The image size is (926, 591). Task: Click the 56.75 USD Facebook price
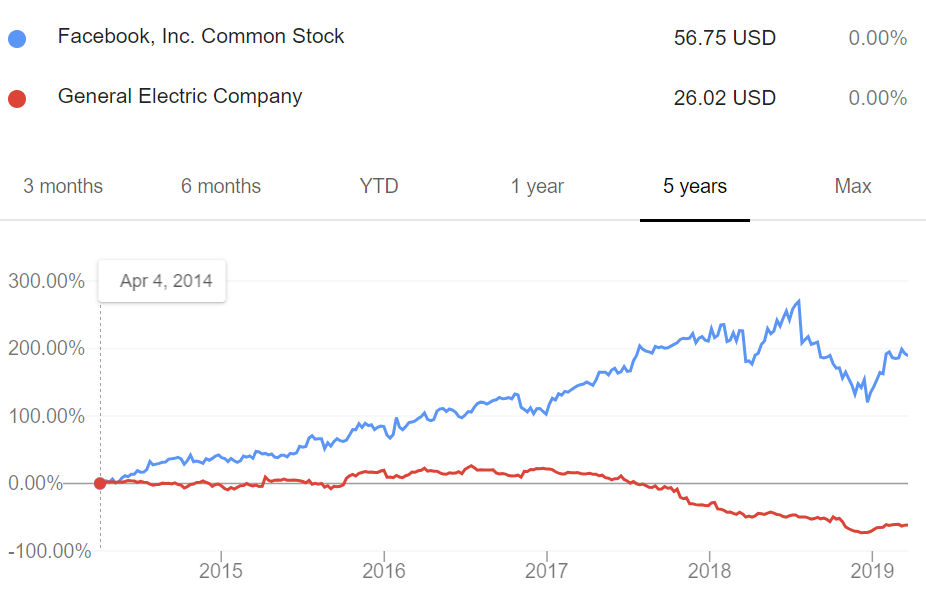click(x=725, y=39)
